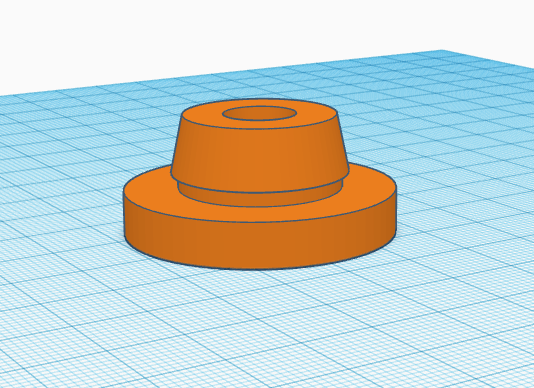Screen dimensions: 534x388
Task: Click the bottom front edge of base disc
Action: tap(260, 268)
